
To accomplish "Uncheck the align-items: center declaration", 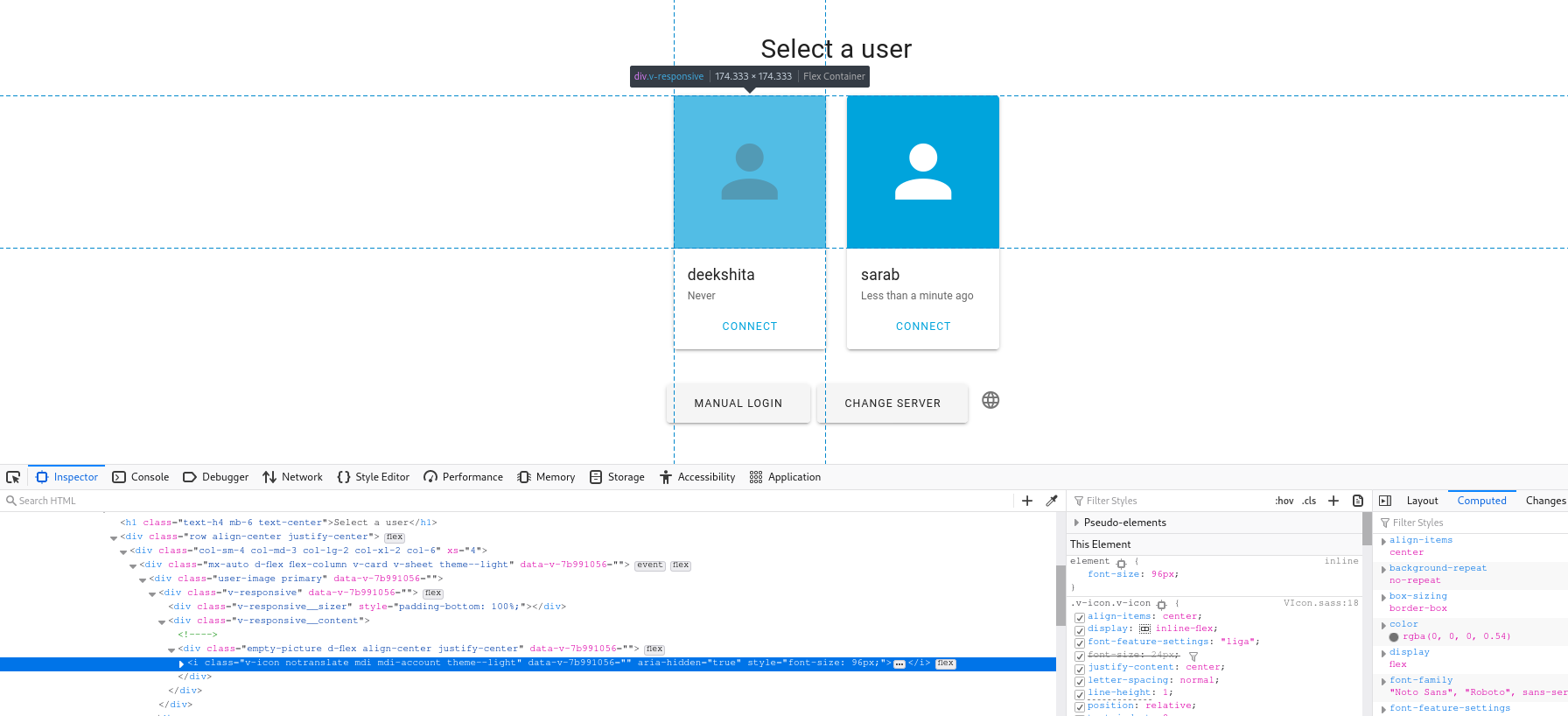I will click(x=1080, y=618).
